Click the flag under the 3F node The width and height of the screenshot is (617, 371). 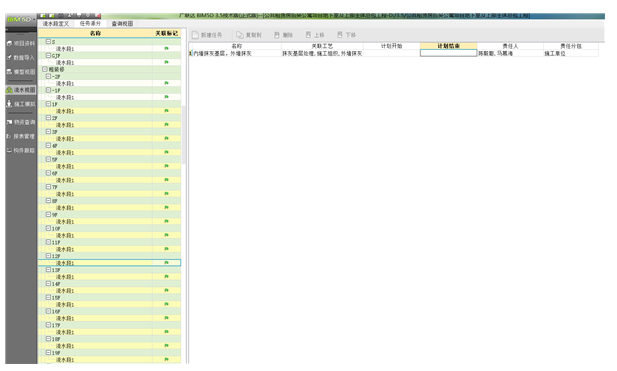[x=166, y=138]
